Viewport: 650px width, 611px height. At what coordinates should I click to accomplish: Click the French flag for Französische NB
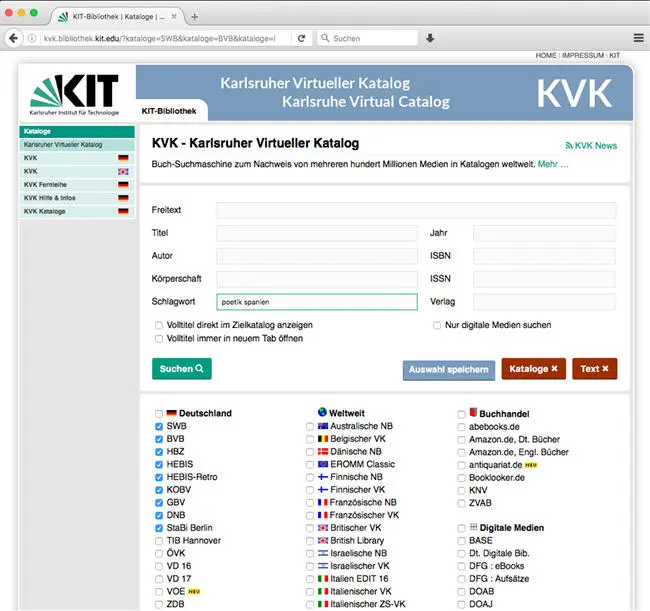pos(323,502)
